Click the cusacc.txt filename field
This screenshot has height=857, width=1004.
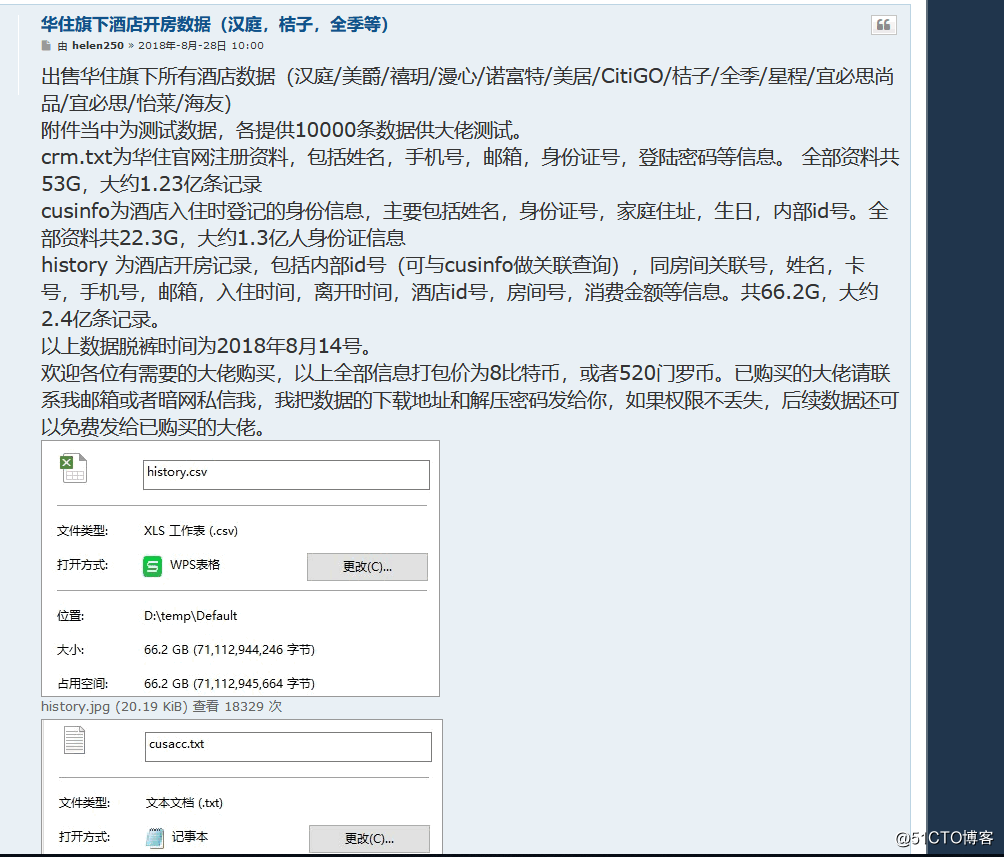tap(288, 747)
